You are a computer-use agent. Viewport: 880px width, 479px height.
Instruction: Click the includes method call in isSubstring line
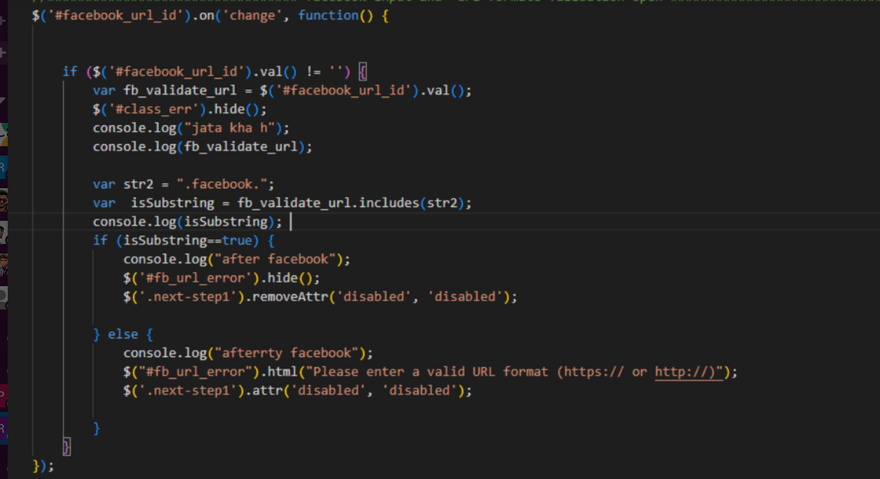389,203
